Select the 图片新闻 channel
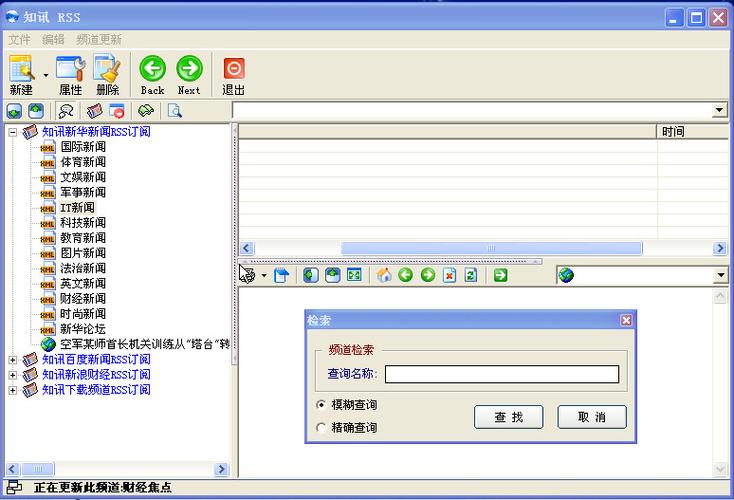The image size is (734, 500). pos(83,253)
